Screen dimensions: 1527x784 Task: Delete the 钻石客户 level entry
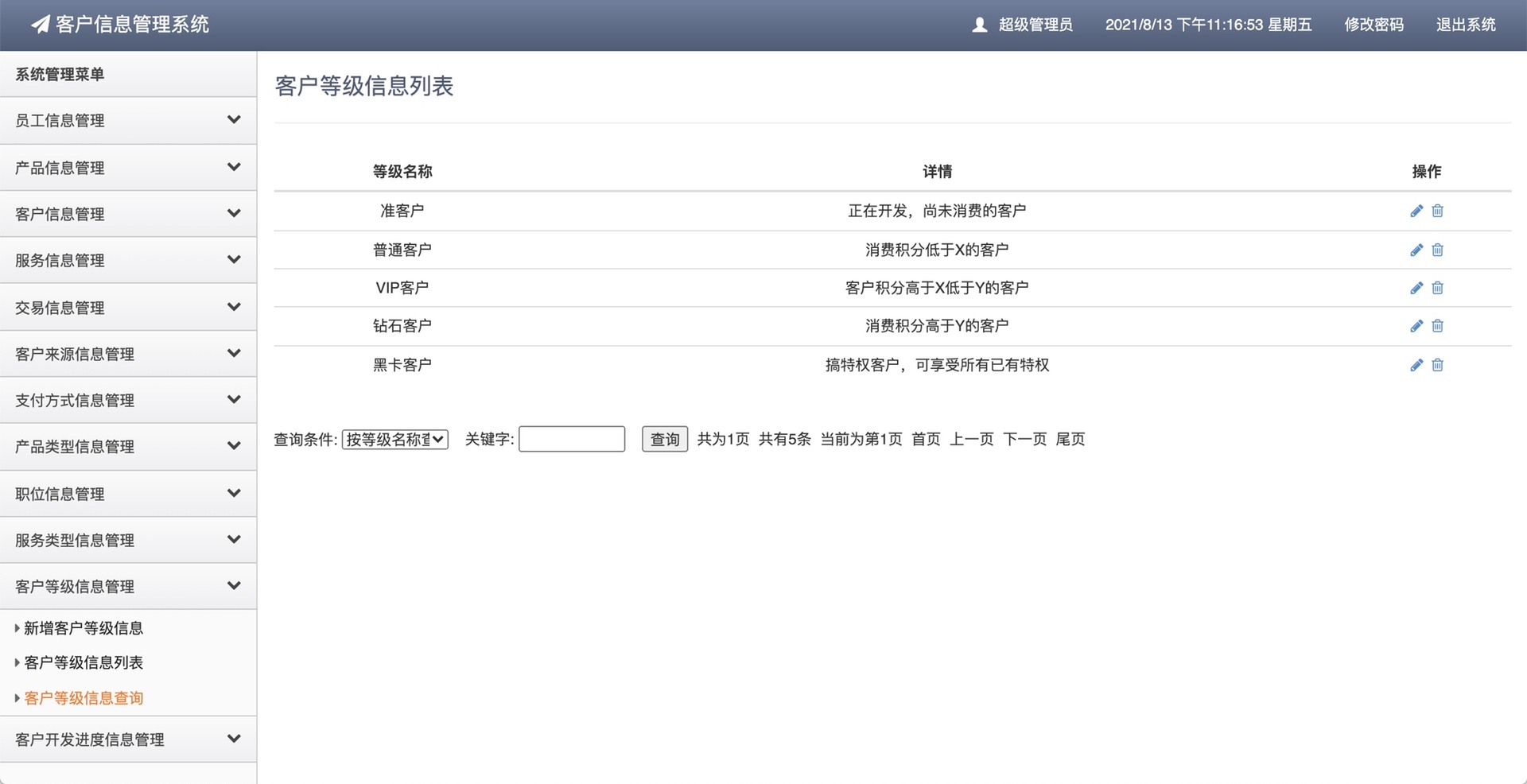[1437, 326]
